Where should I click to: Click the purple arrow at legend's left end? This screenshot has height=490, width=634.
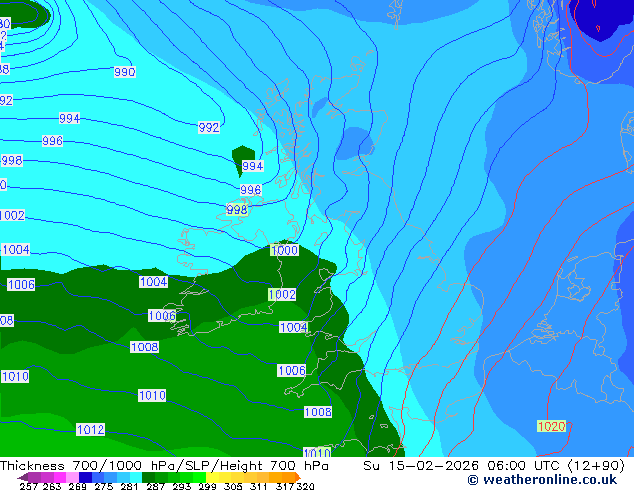(x=23, y=477)
